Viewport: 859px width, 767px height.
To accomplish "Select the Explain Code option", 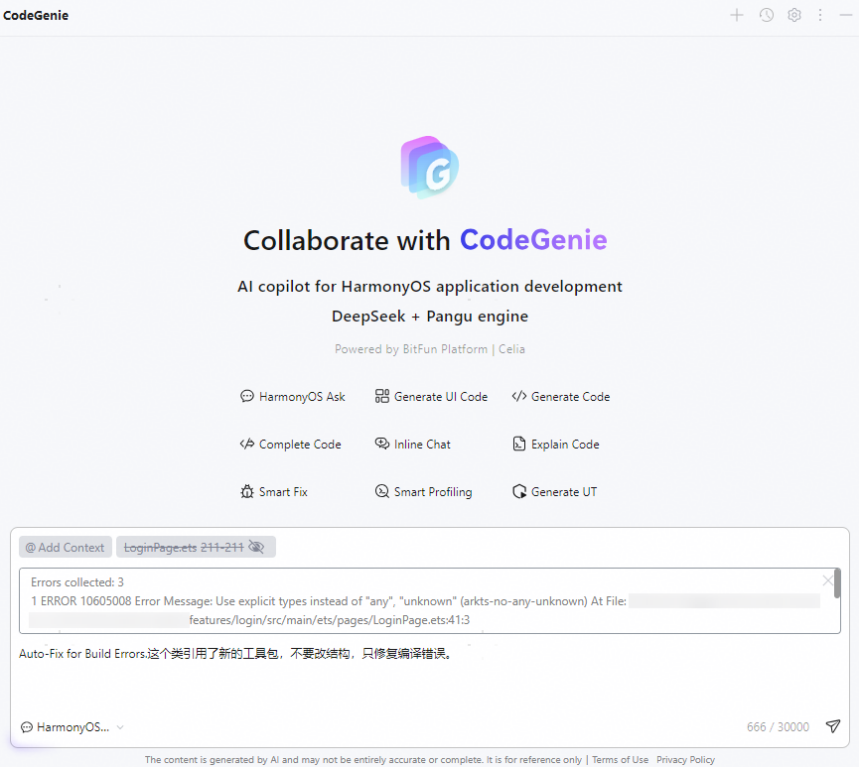I will pos(555,445).
